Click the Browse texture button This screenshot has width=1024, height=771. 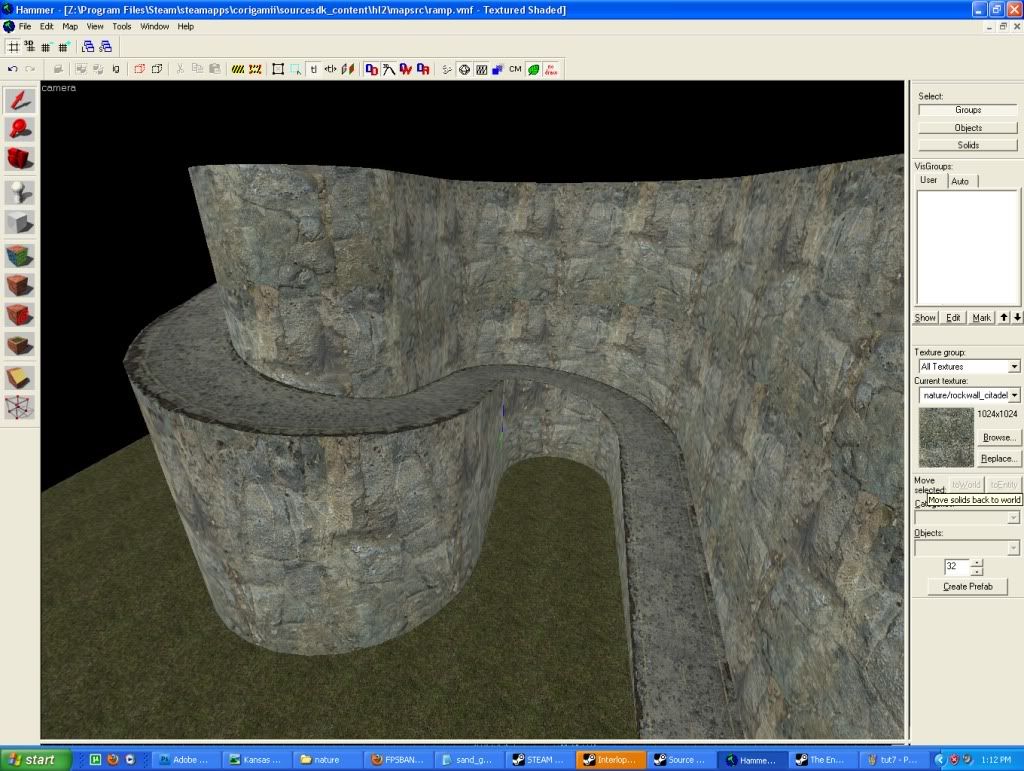tap(999, 438)
